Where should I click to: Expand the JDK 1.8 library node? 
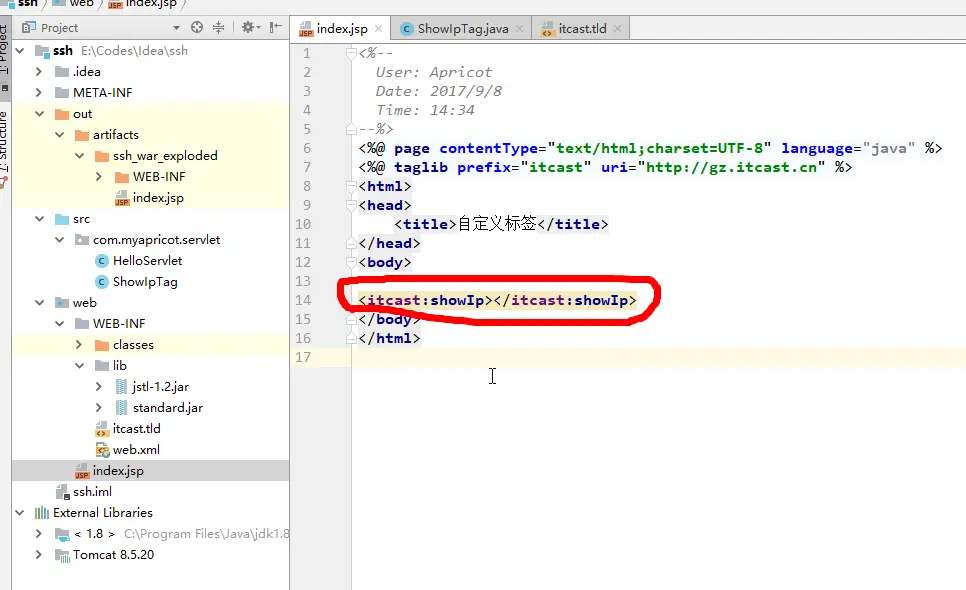pos(39,533)
